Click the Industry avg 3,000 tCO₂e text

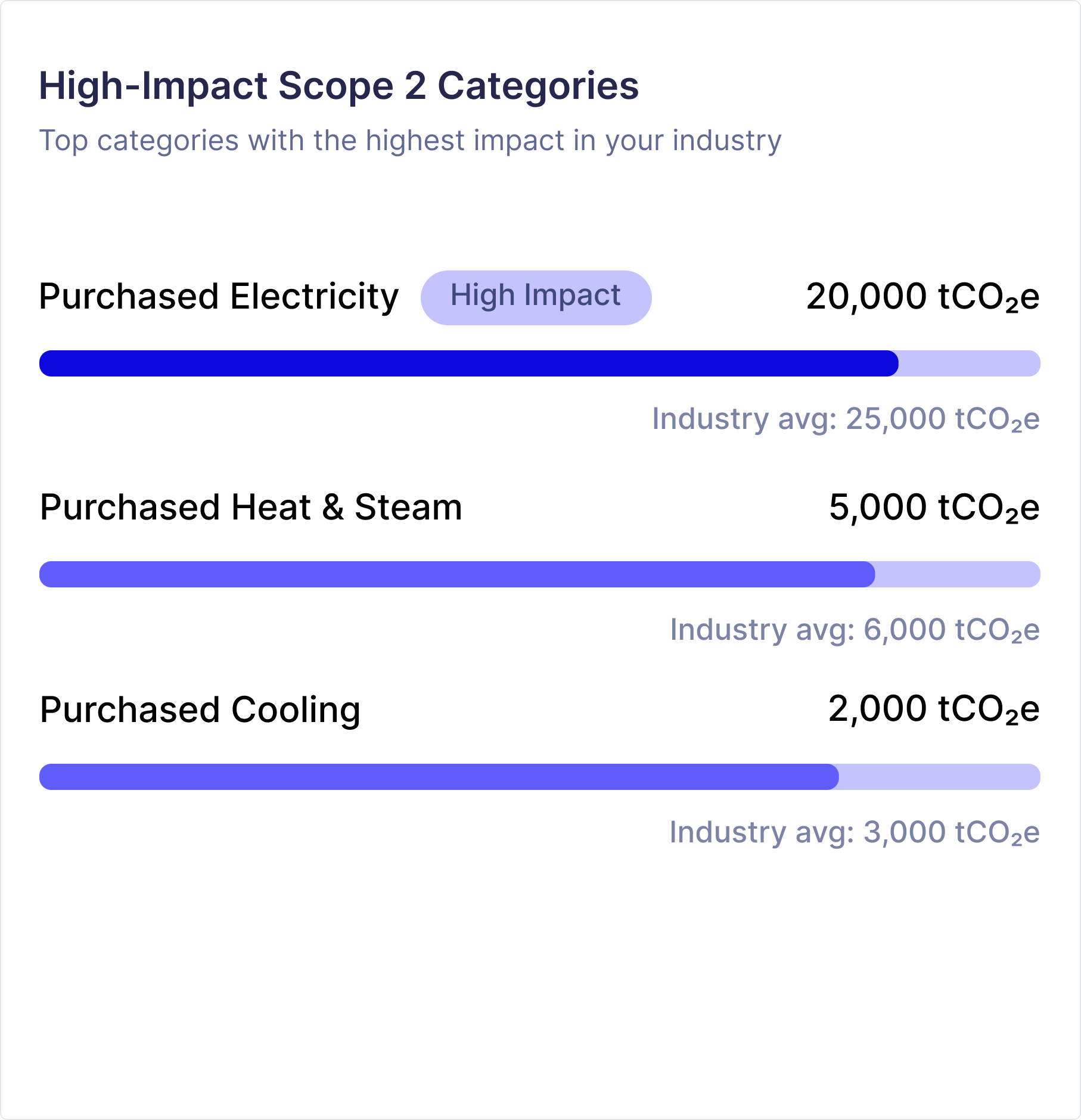(855, 832)
